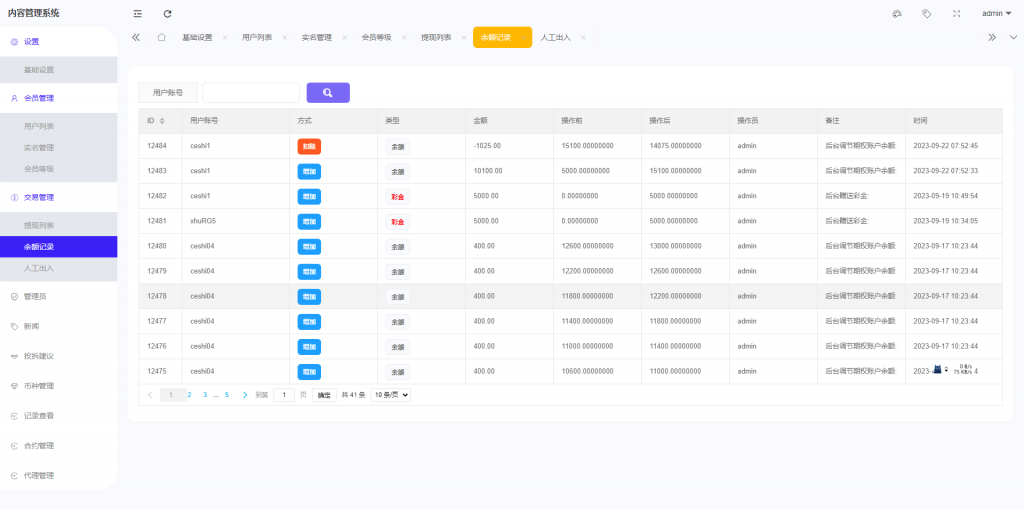This screenshot has width=1024, height=509.
Task: Open the admin user dropdown
Action: pyautogui.click(x=996, y=13)
